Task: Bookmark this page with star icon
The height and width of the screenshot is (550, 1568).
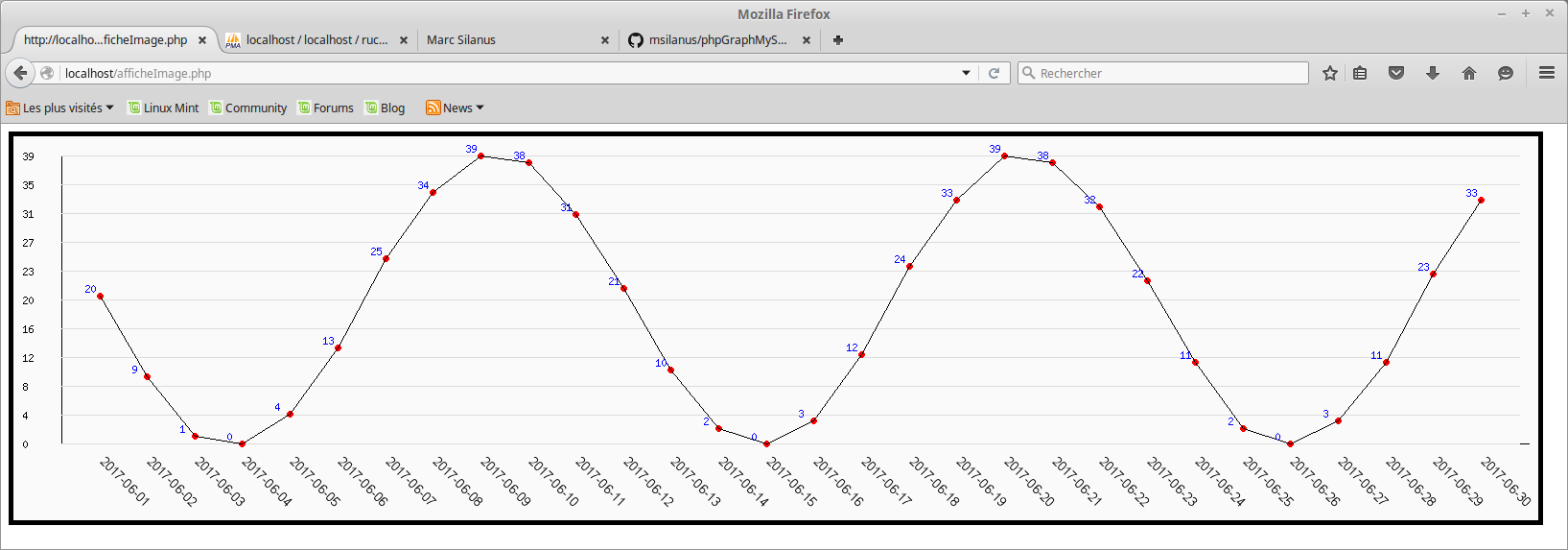Action: click(1329, 73)
